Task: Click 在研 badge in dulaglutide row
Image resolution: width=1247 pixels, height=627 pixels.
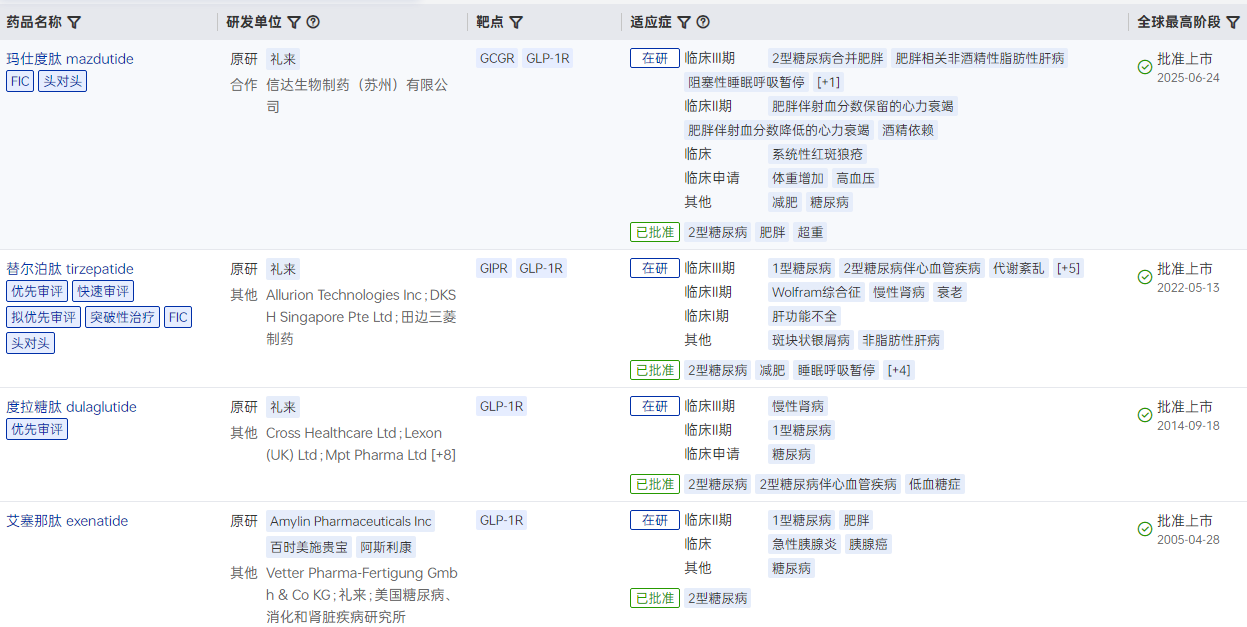Action: [x=655, y=406]
